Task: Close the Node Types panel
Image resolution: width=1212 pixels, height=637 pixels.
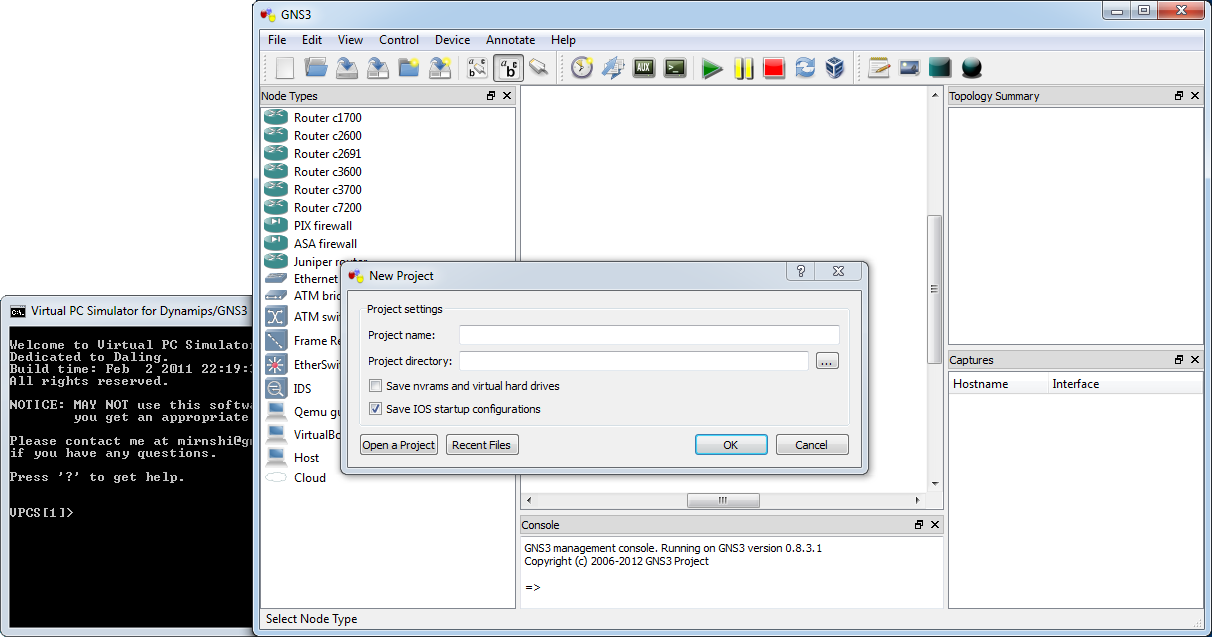Action: coord(507,96)
